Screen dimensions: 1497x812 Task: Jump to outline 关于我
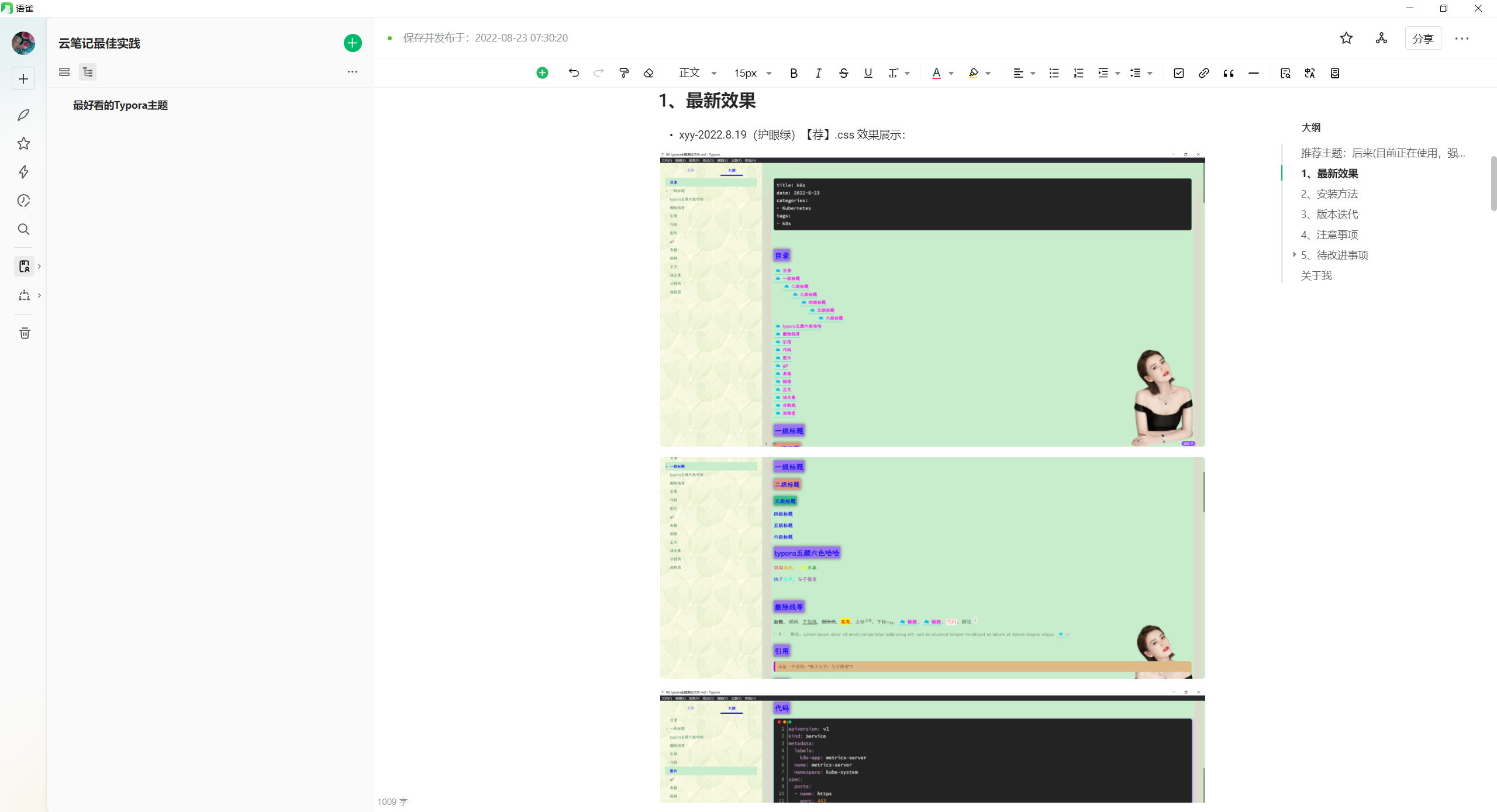coord(1316,275)
